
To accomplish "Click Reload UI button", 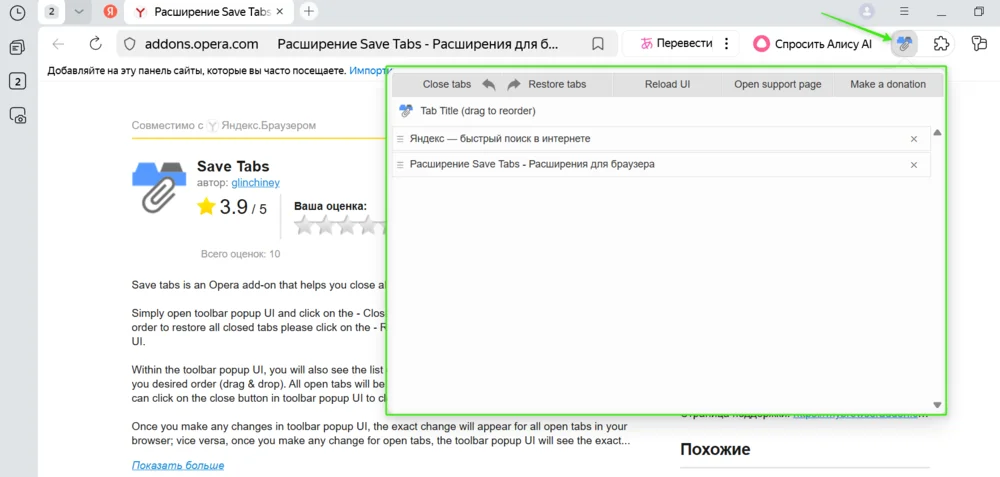I will tap(667, 84).
